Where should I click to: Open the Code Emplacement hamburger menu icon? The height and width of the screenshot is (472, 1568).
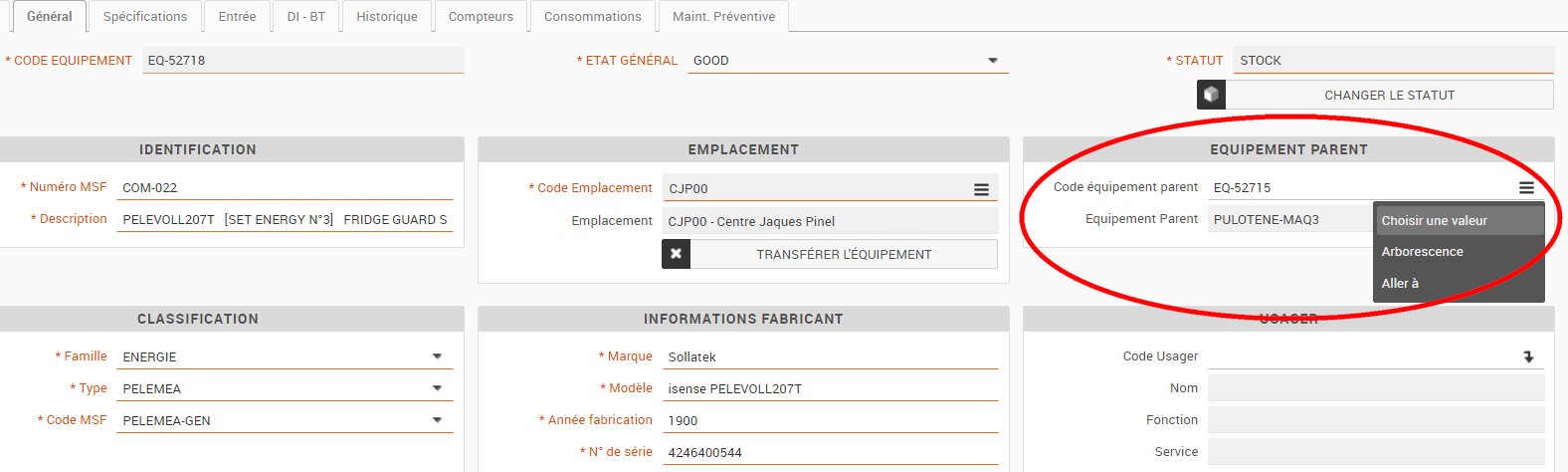pyautogui.click(x=981, y=189)
